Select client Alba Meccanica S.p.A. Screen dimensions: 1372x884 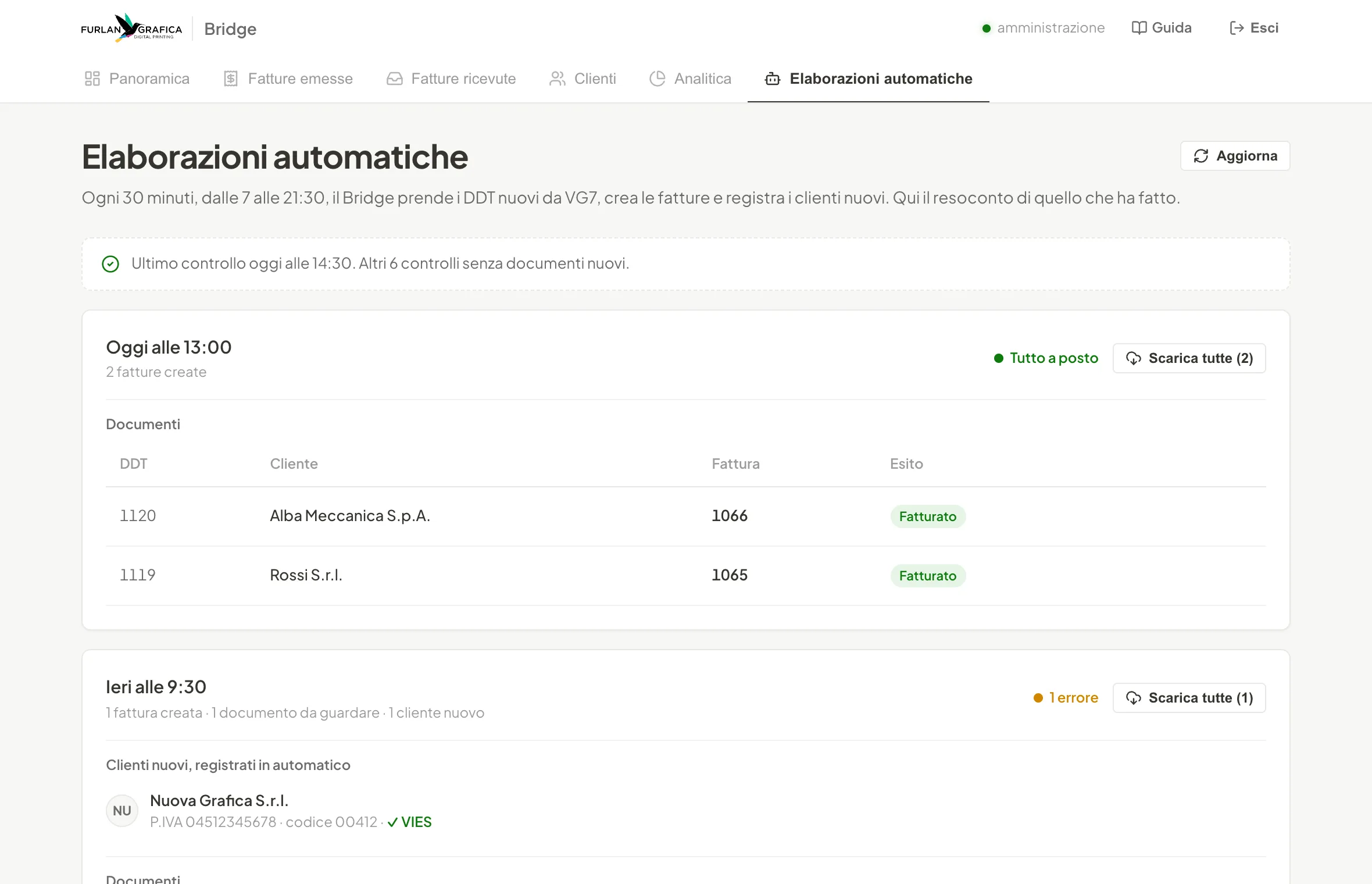[x=350, y=516]
